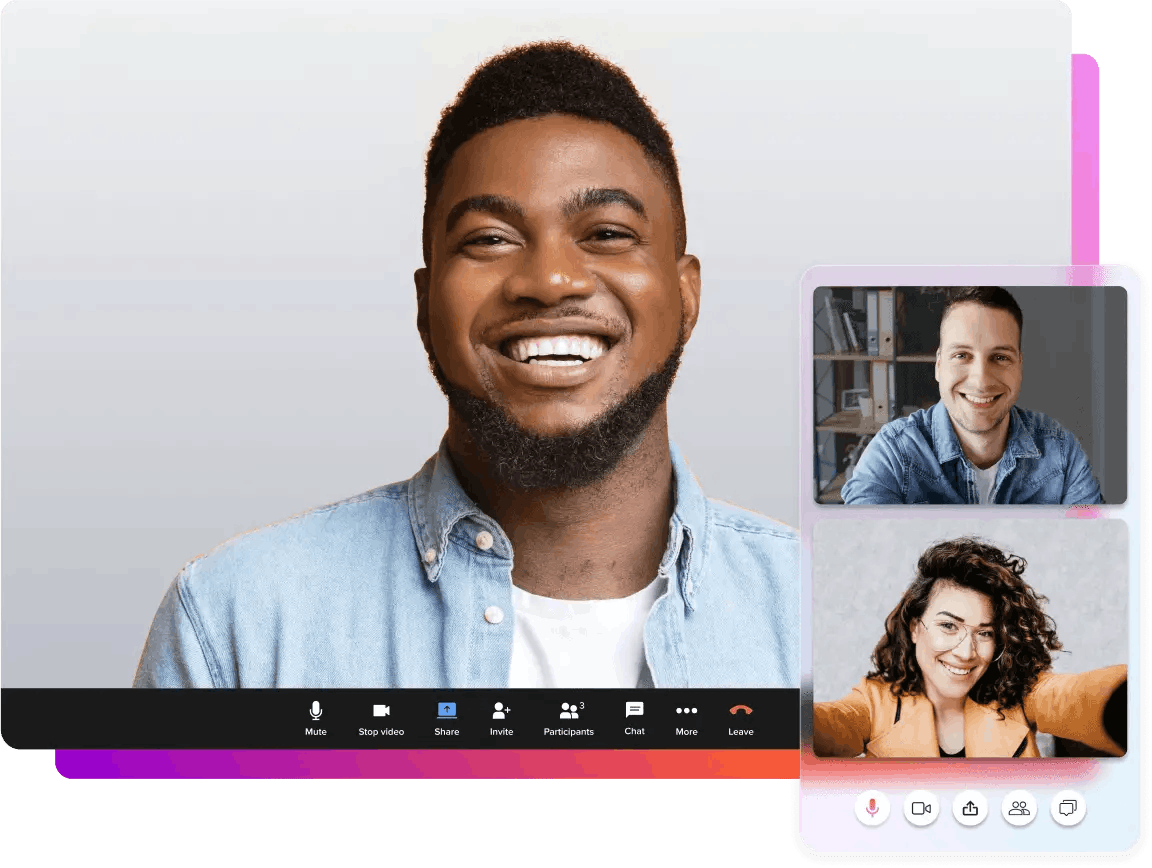
Task: Invite a person to the meeting
Action: (x=502, y=718)
